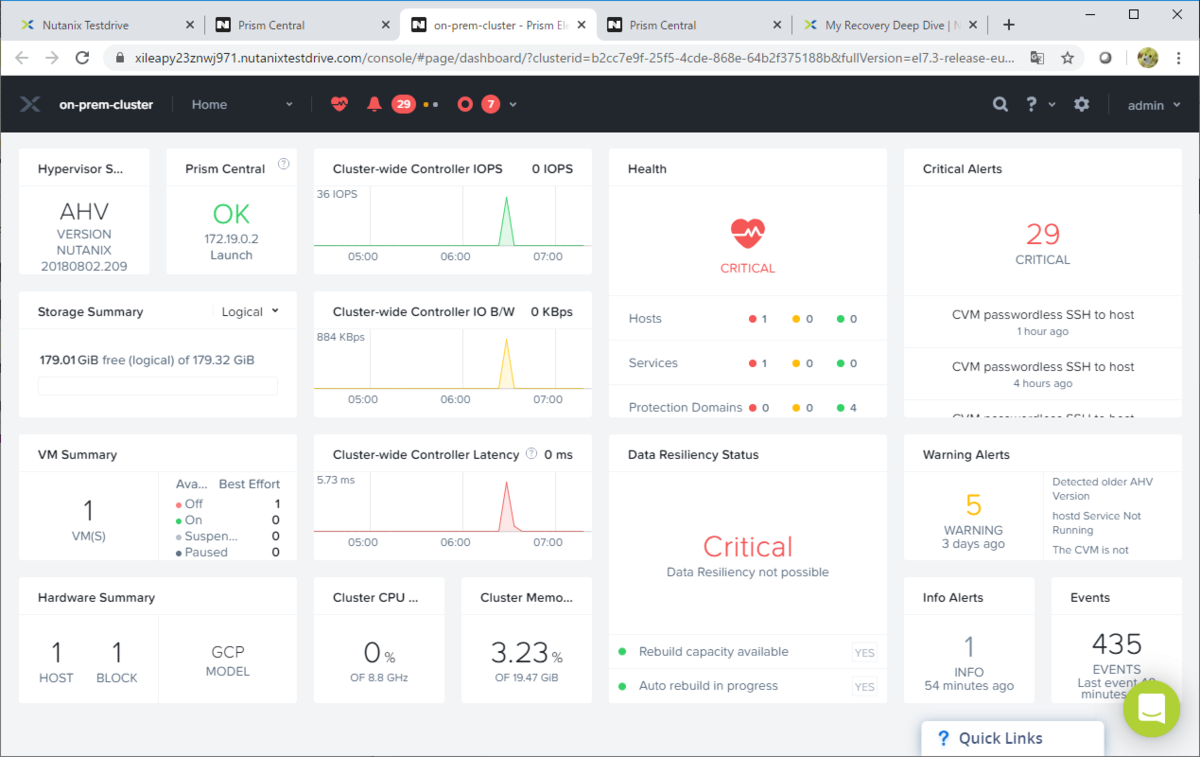Image resolution: width=1200 pixels, height=757 pixels.
Task: Click the red 29 alerts badge
Action: point(404,104)
